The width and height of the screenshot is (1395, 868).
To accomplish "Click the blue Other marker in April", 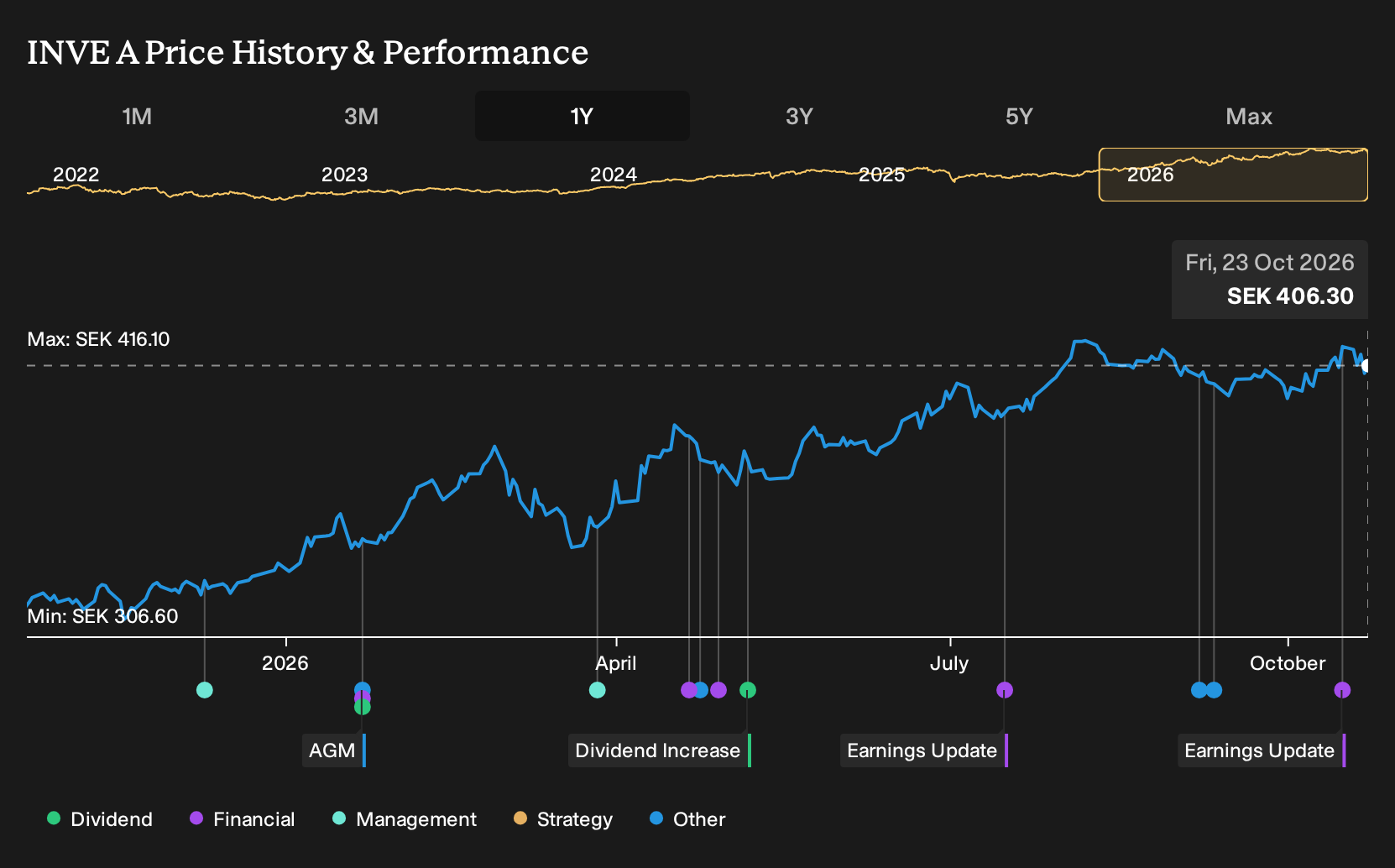I will point(702,690).
